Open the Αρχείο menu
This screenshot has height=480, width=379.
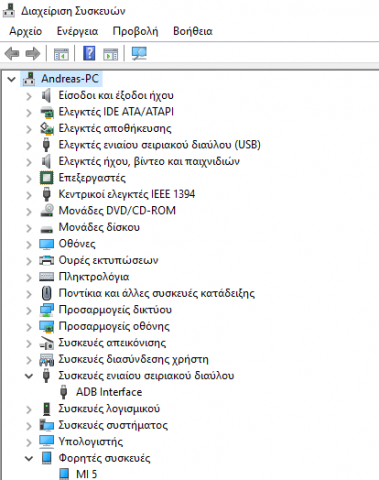click(26, 31)
